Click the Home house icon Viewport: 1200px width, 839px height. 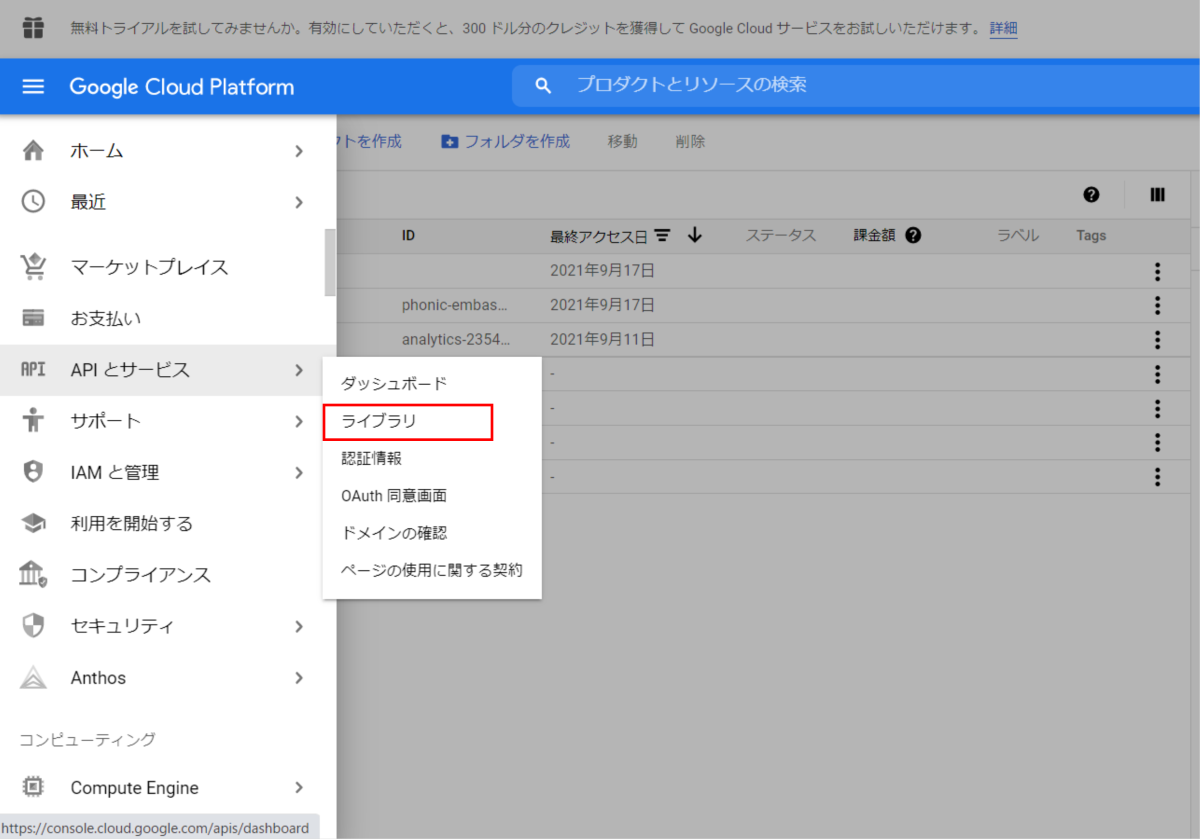pyautogui.click(x=33, y=151)
